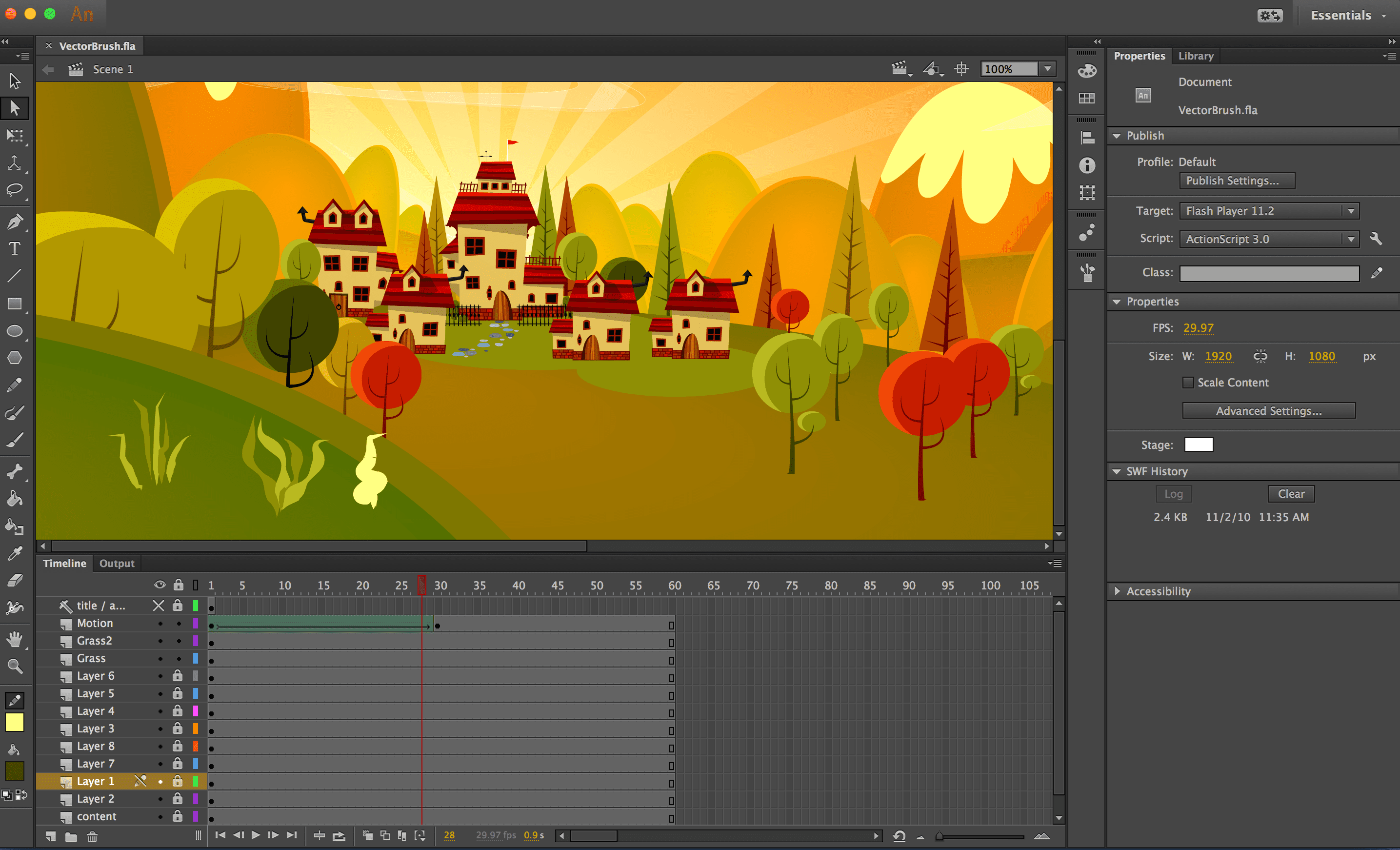Select the Eraser tool
This screenshot has height=850, width=1400.
click(15, 580)
